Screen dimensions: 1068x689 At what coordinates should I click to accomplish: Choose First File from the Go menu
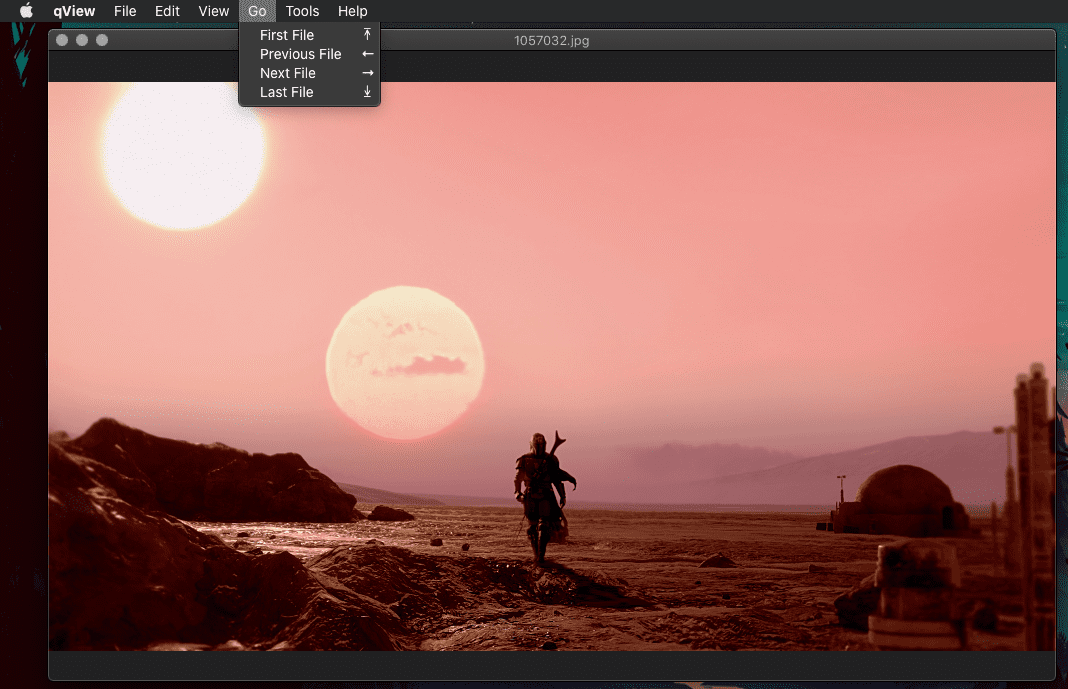pyautogui.click(x=309, y=35)
